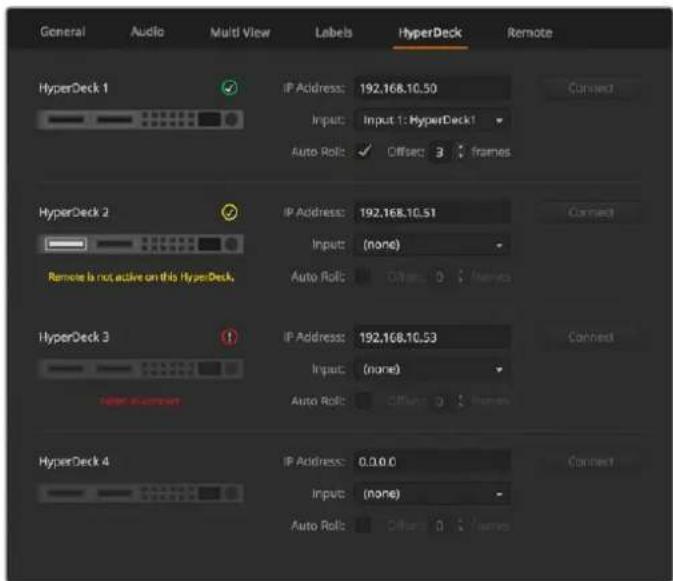Click Connect button for HyperDeck 2
673x581 pixels.
click(x=591, y=212)
